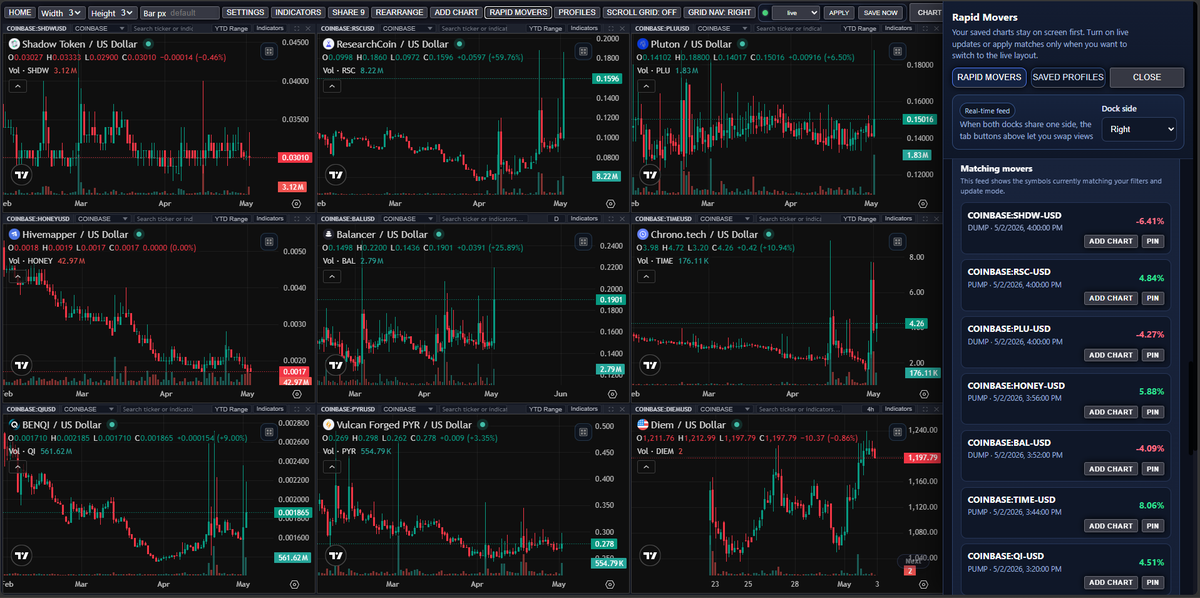Toggle GRID NAV: RIGHT button
The height and width of the screenshot is (598, 1200).
click(x=720, y=13)
